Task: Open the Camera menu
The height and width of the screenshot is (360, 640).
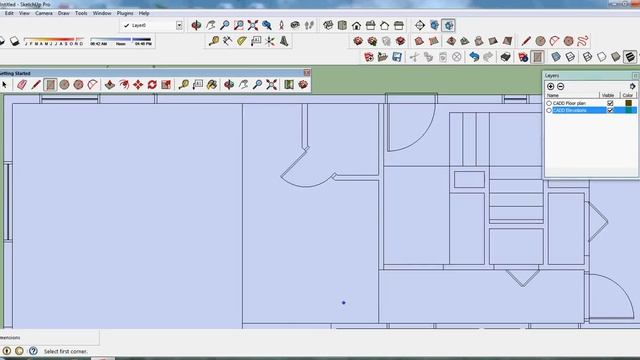Action: pos(44,13)
